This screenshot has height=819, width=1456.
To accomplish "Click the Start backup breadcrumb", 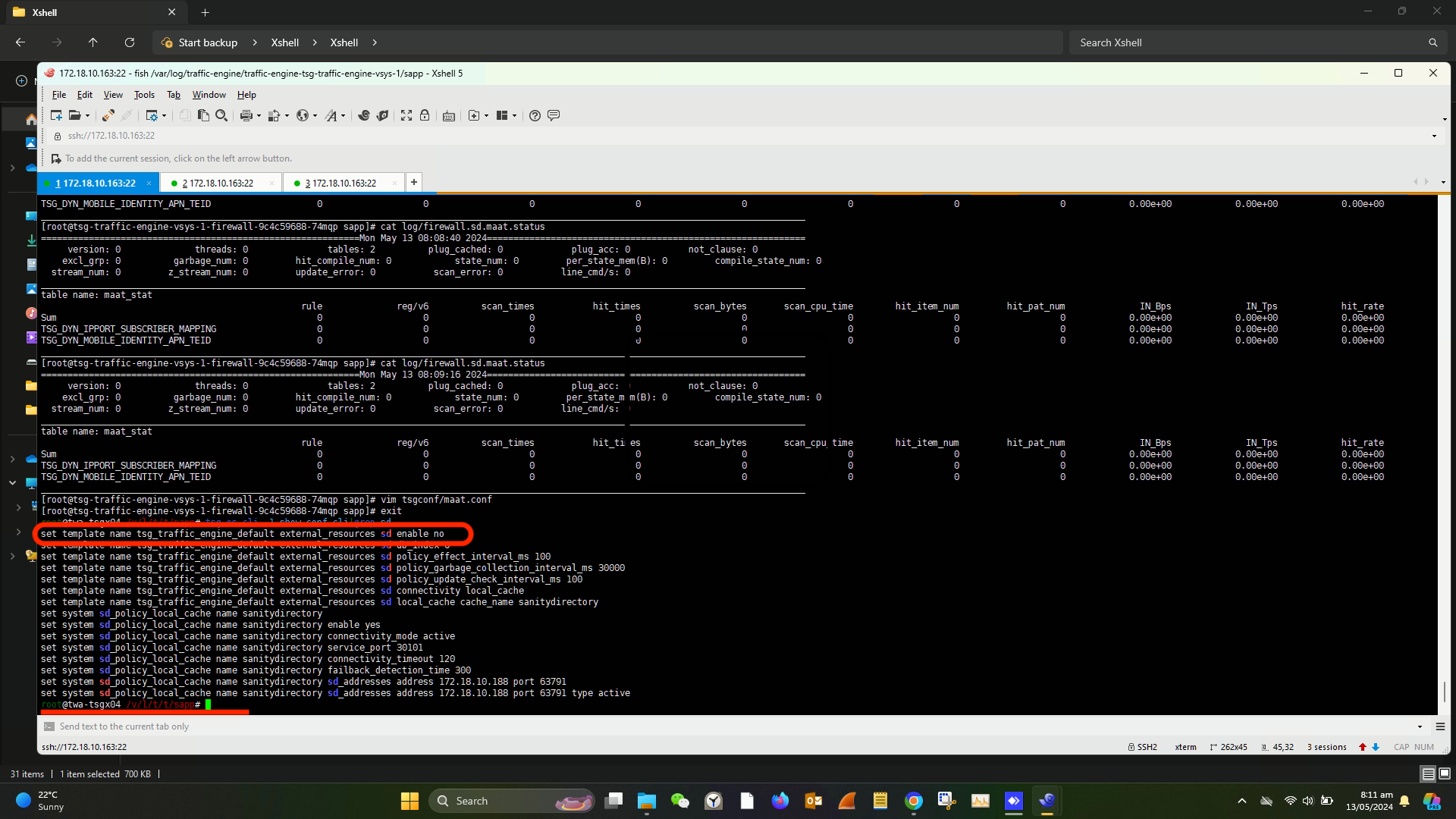I will [207, 42].
